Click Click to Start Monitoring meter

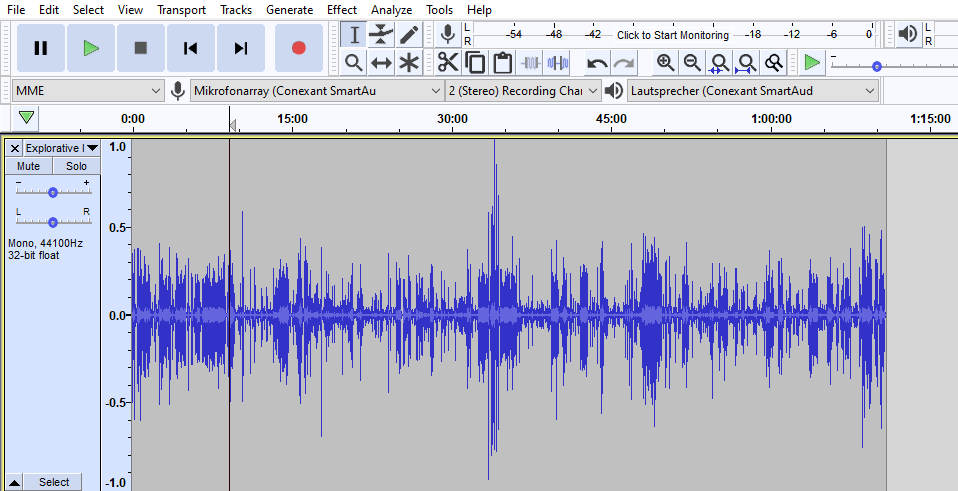pos(673,35)
